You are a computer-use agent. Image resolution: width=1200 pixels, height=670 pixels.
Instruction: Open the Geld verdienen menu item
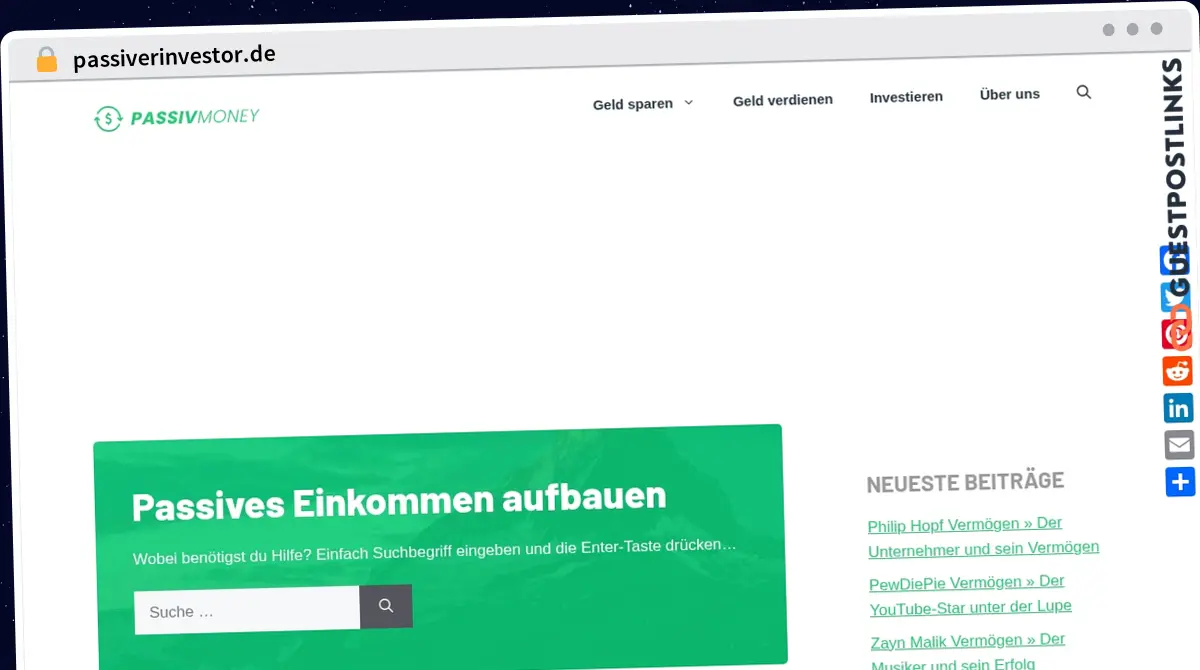coord(783,100)
